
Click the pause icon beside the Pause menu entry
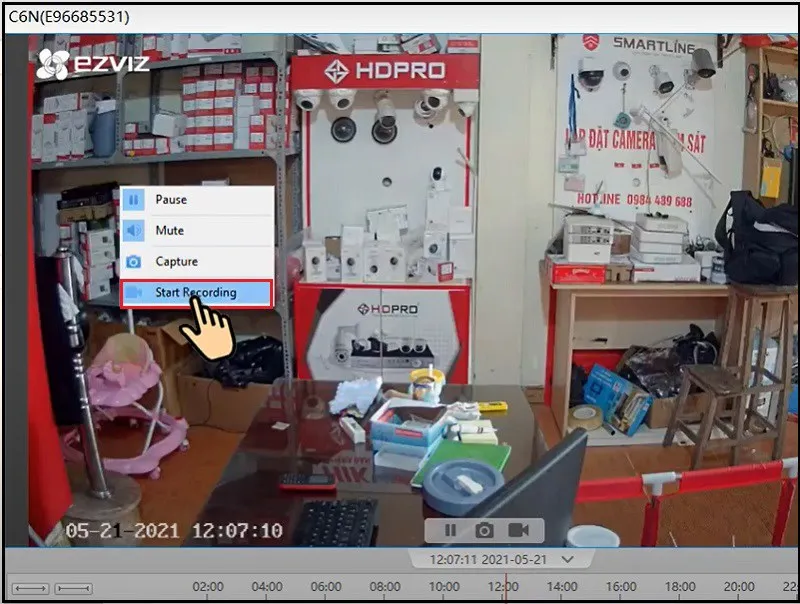tap(133, 199)
